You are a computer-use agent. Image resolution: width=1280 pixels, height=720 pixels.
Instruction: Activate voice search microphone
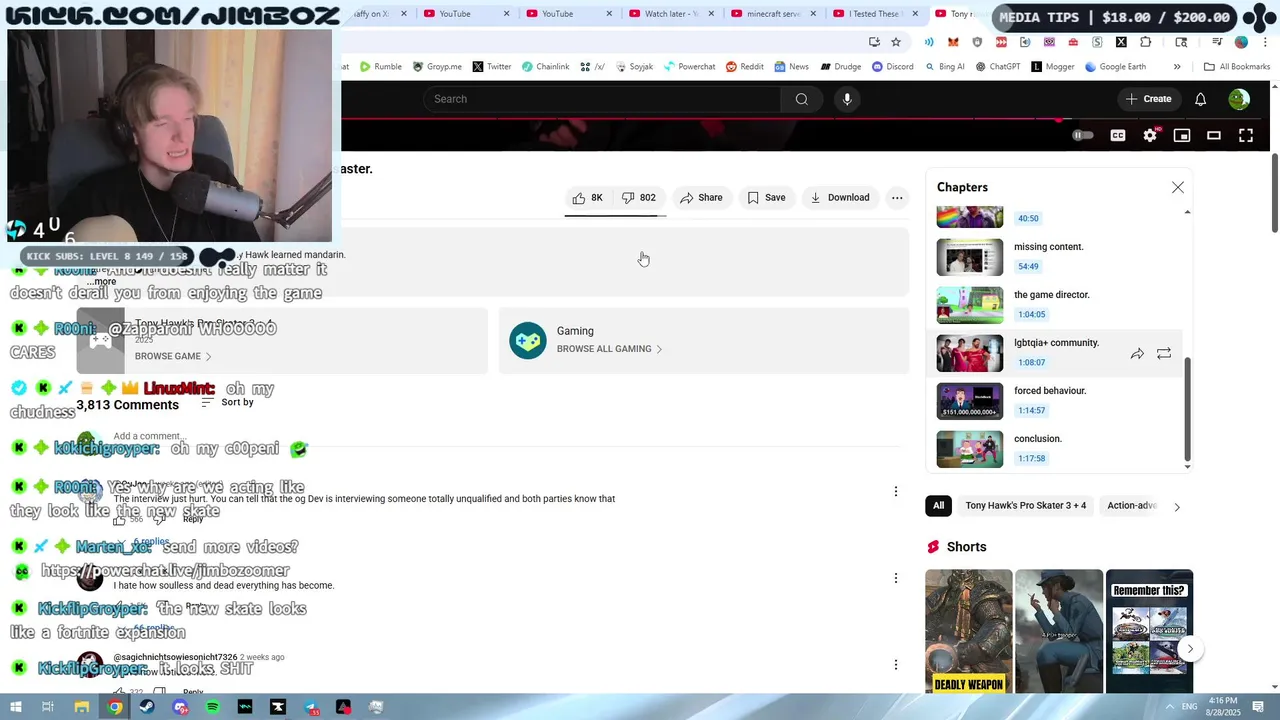coord(847,99)
